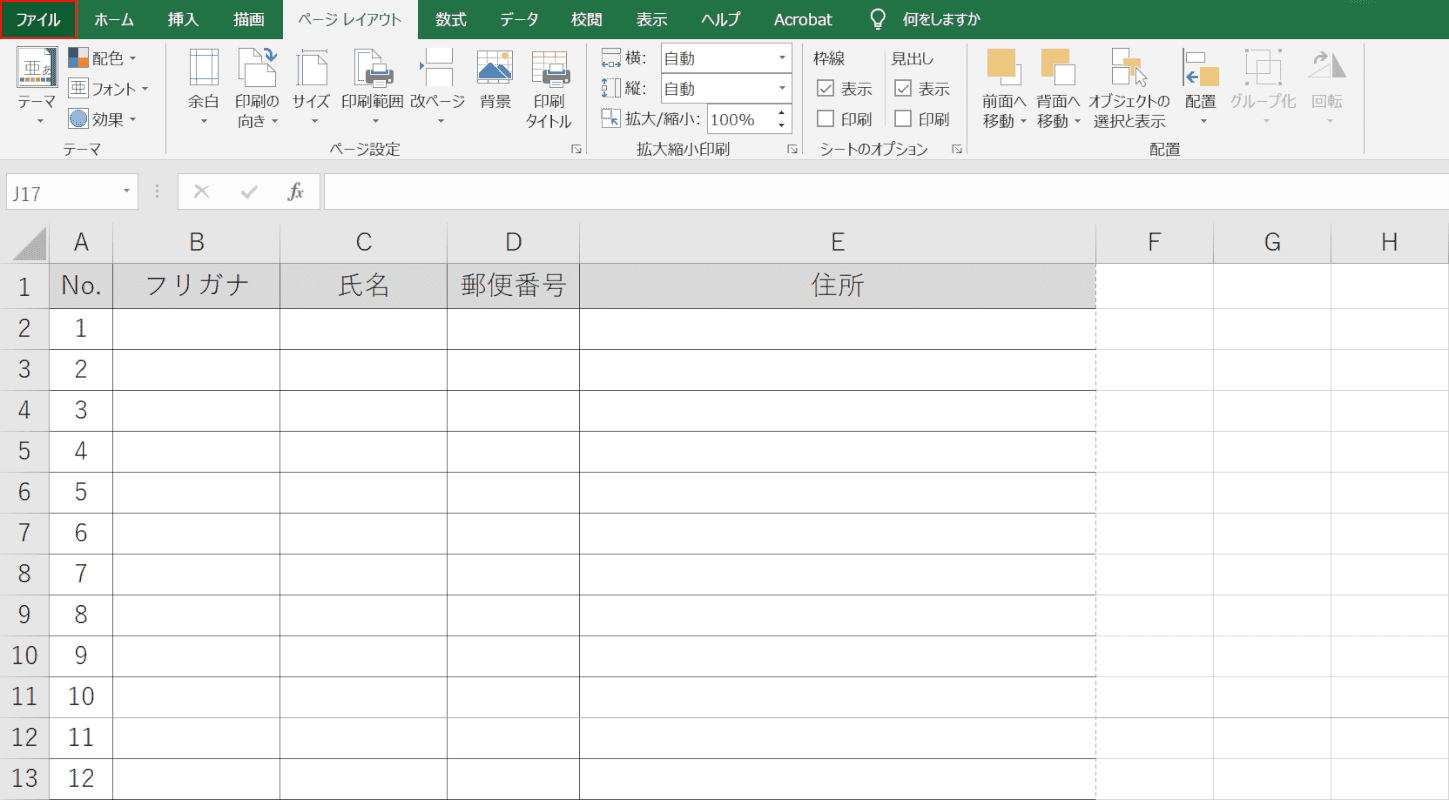
Task: Toggle 枠線 印刷 gridlines print checkbox
Action: (x=825, y=119)
